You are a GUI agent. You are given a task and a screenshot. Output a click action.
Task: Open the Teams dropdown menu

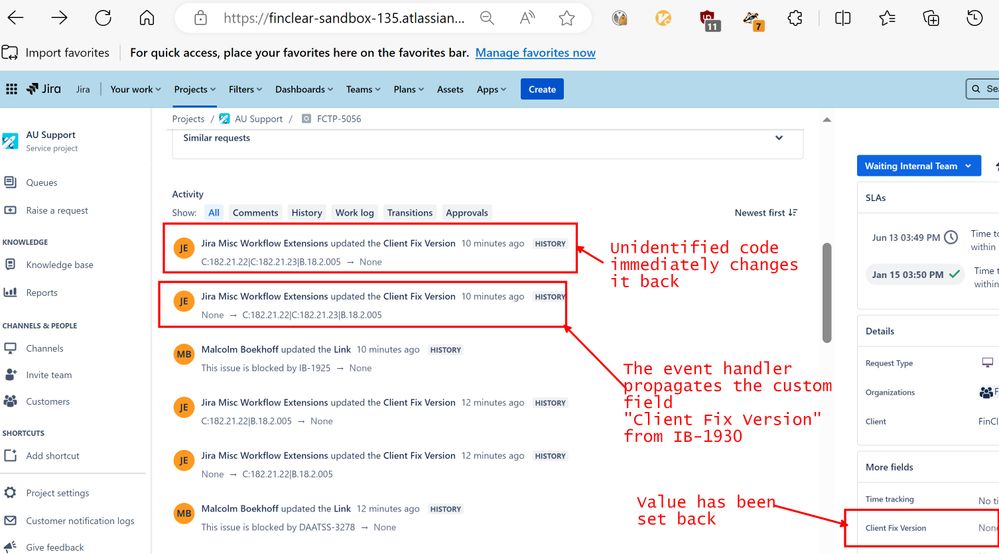pos(363,89)
